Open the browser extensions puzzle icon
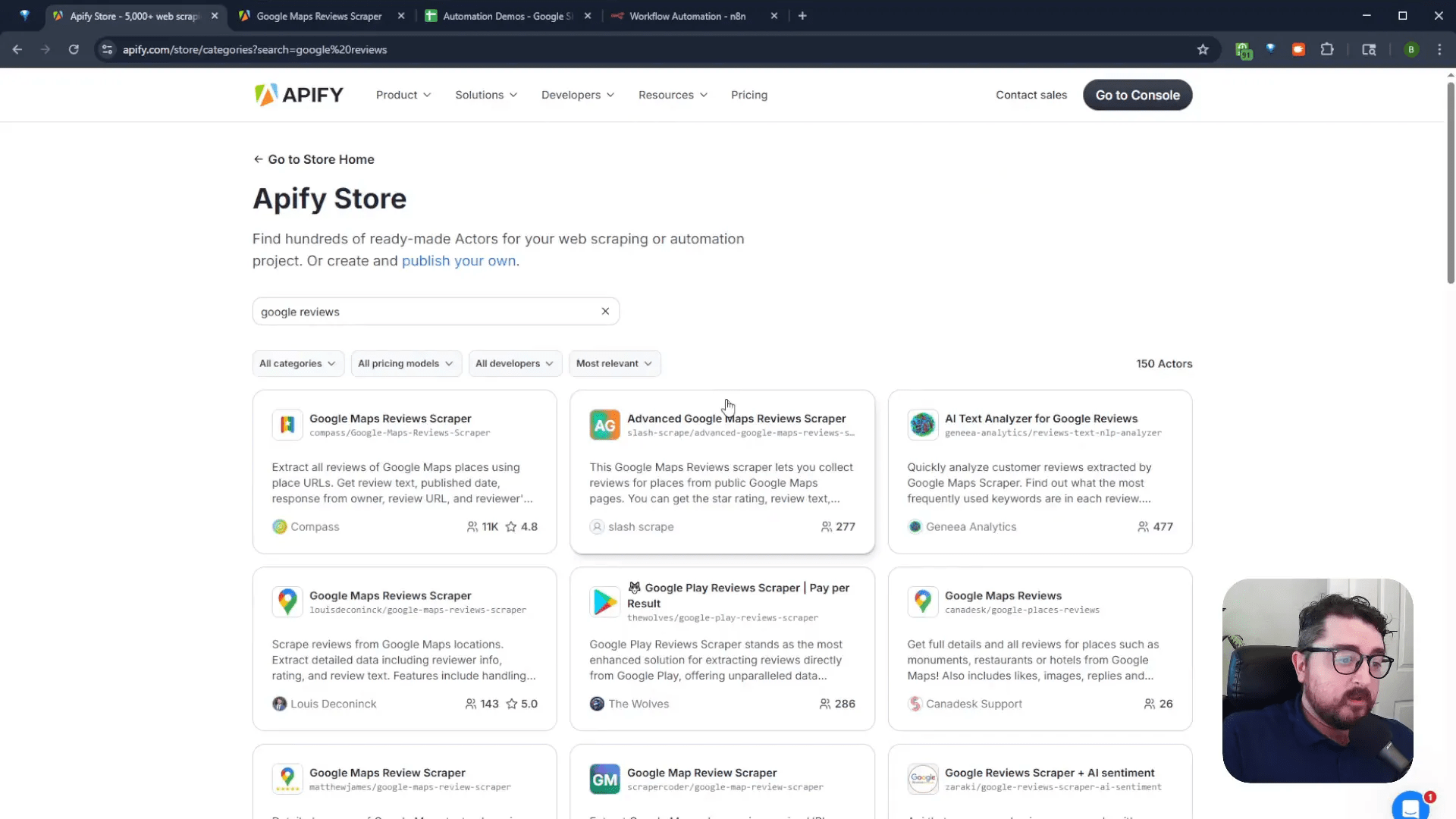 pos(1327,49)
